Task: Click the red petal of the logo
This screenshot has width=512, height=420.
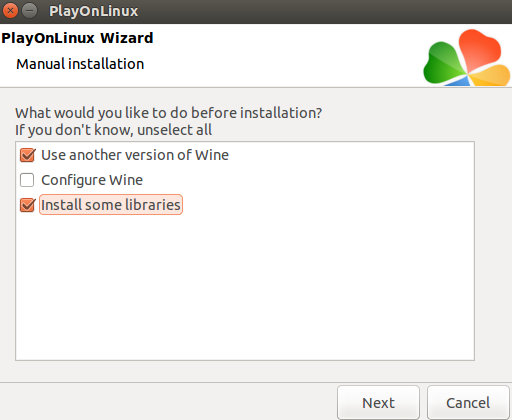Action: [479, 48]
